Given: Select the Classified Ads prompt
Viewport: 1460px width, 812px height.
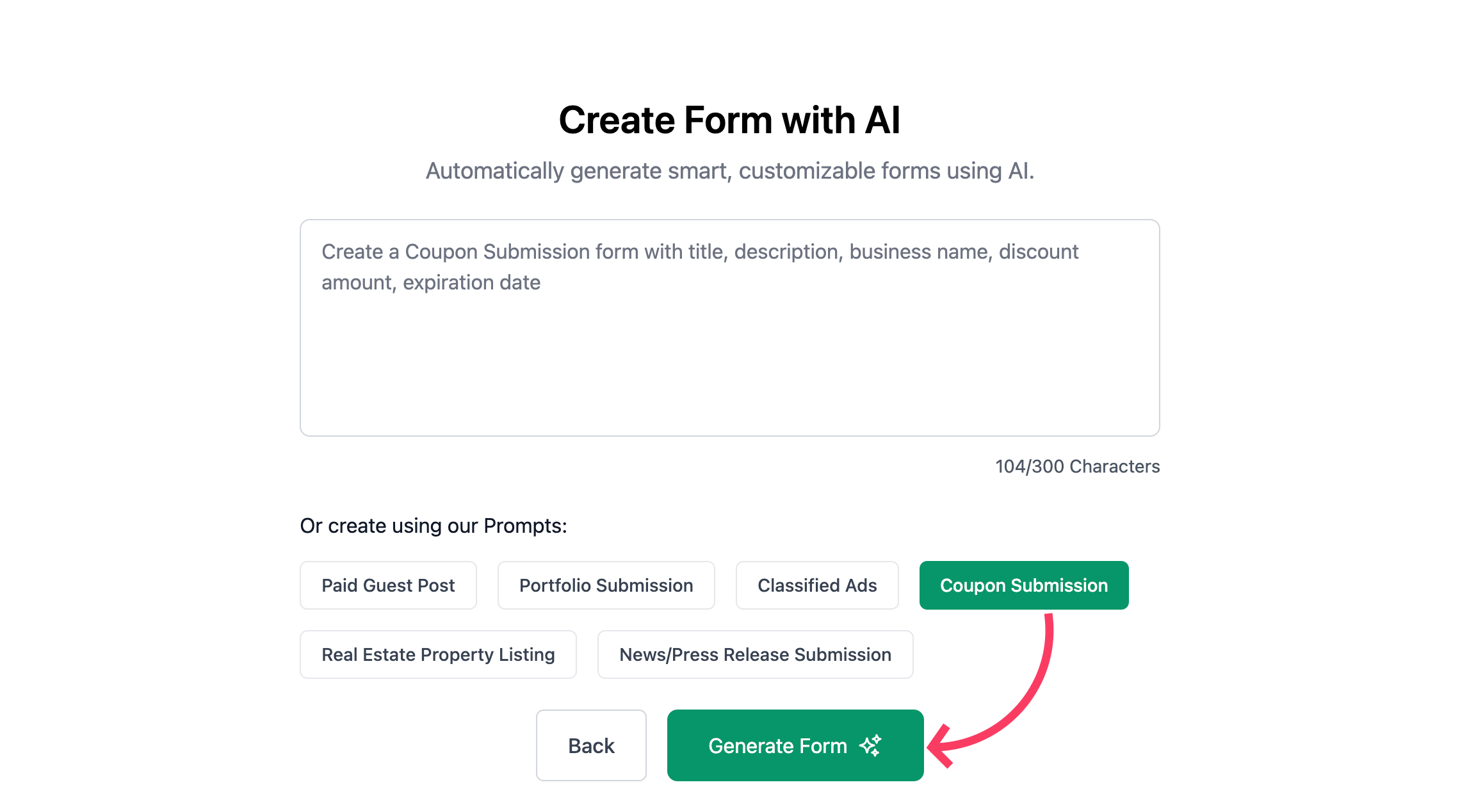Looking at the screenshot, I should [x=817, y=585].
